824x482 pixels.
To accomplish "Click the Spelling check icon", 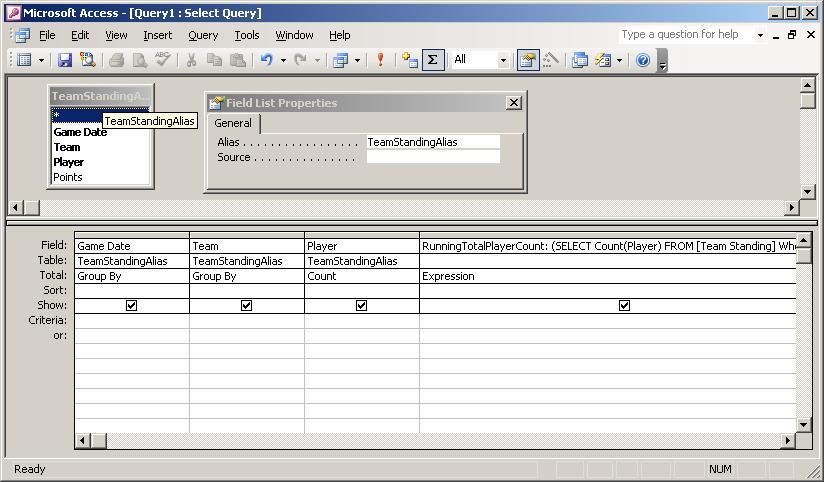I will click(162, 60).
